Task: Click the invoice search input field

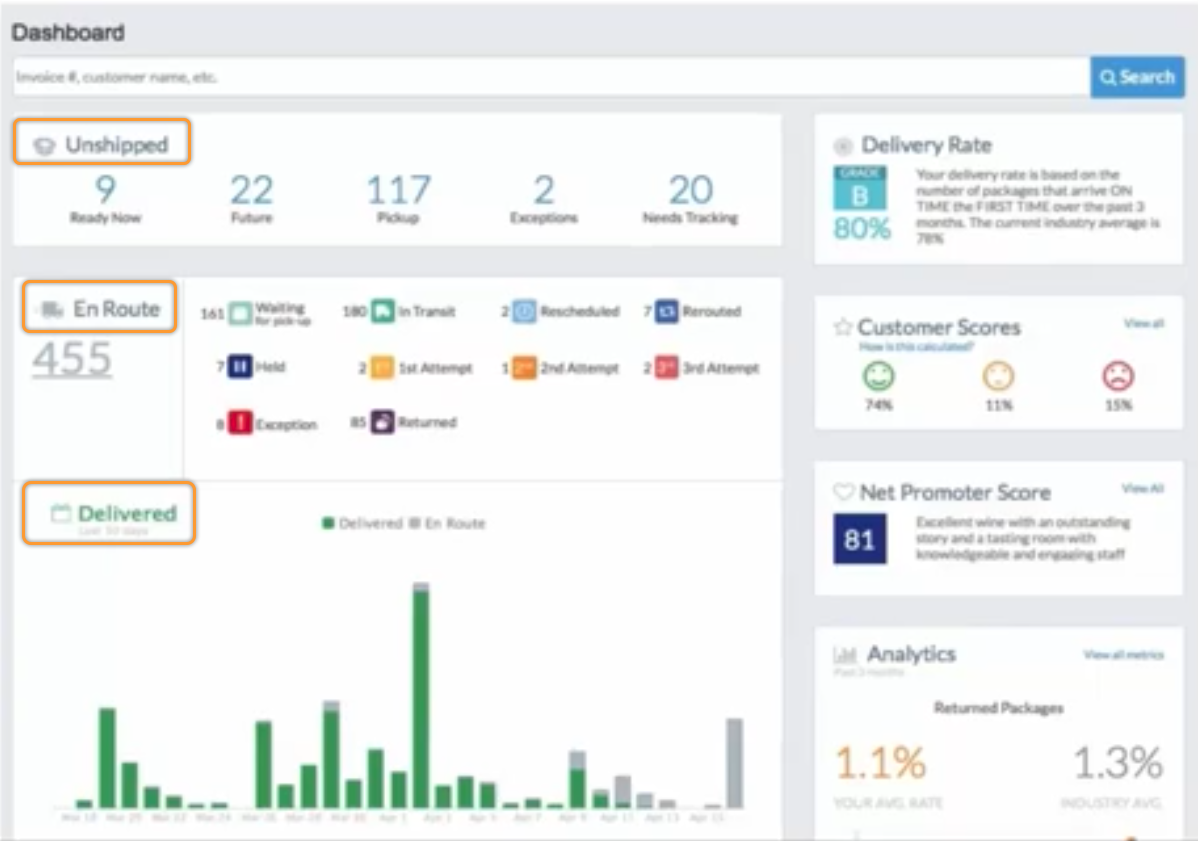Action: coord(550,77)
